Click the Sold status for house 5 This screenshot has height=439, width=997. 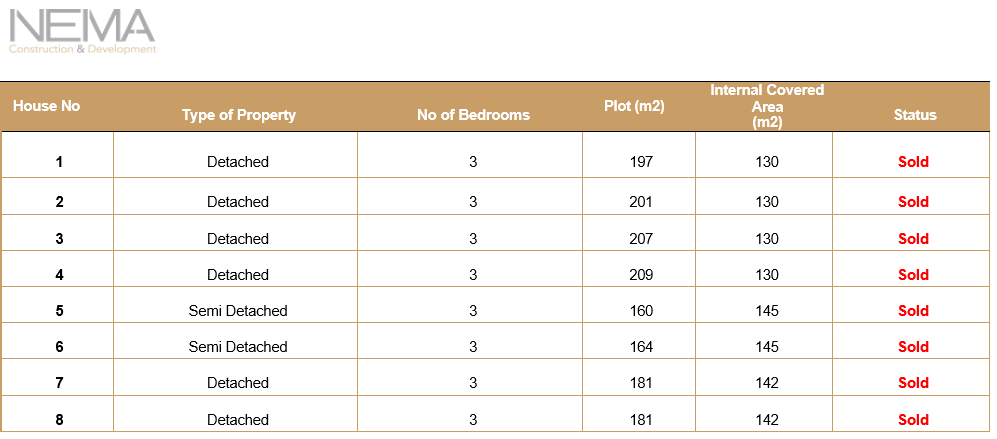click(x=913, y=311)
